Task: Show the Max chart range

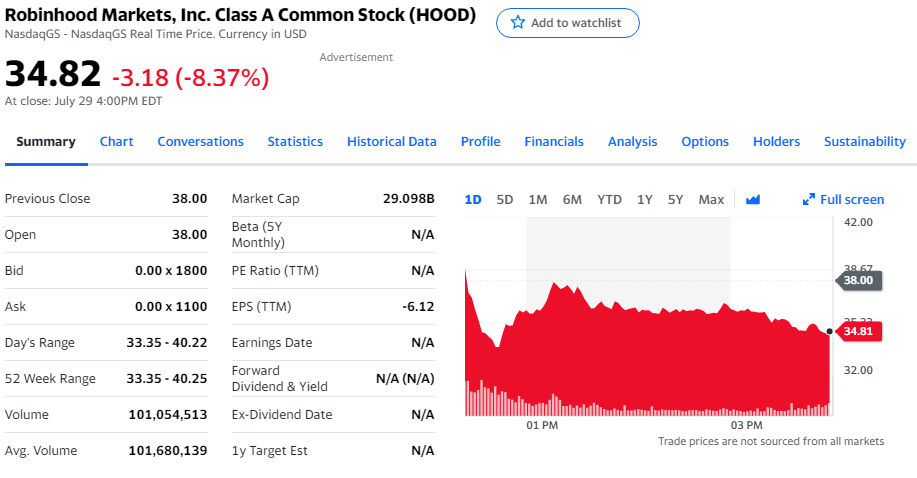Action: pyautogui.click(x=711, y=199)
